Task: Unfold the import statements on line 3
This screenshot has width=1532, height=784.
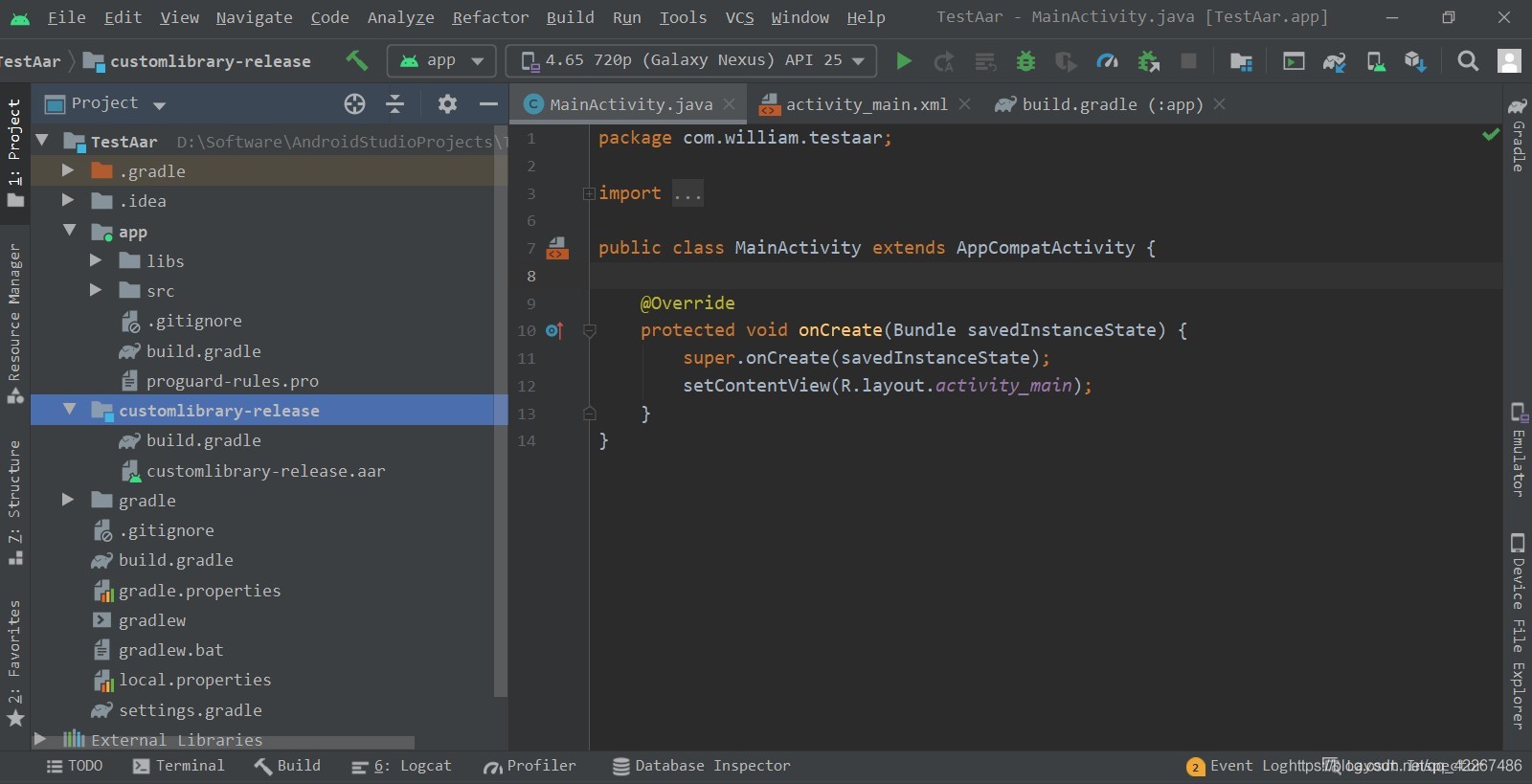Action: pos(589,193)
